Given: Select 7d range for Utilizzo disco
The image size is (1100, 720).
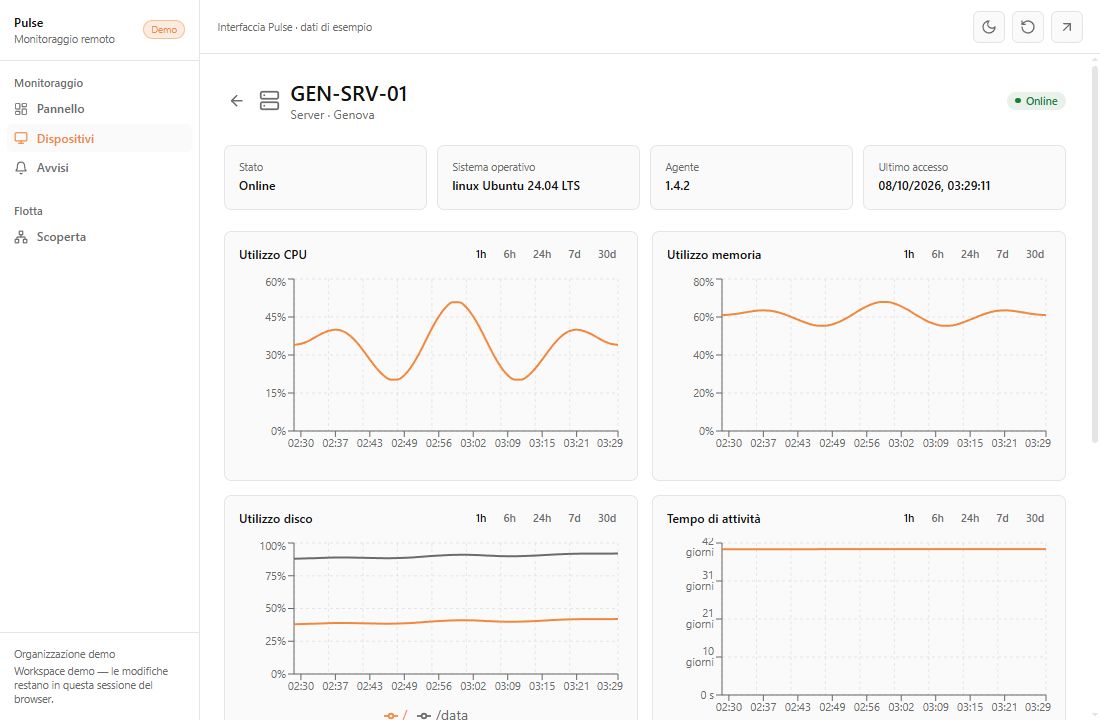Looking at the screenshot, I should point(574,518).
